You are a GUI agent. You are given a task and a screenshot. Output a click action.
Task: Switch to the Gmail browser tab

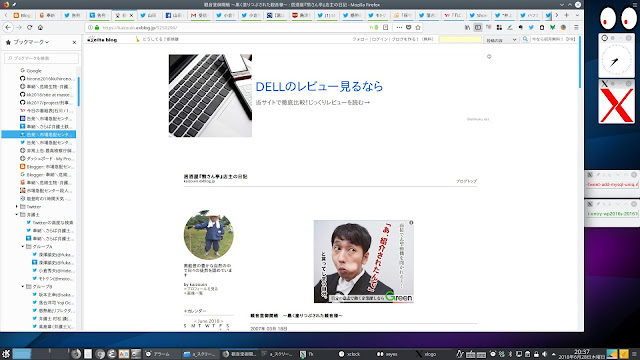[x=200, y=15]
